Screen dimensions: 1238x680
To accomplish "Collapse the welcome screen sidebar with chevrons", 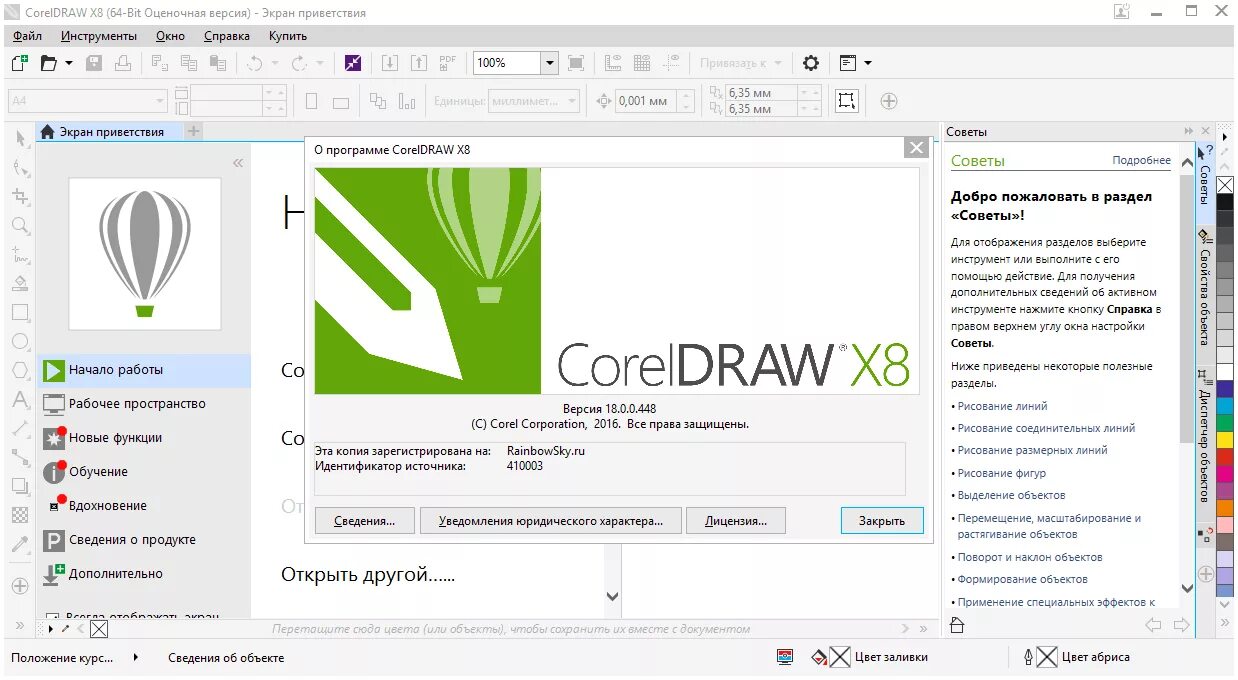I will pos(238,162).
